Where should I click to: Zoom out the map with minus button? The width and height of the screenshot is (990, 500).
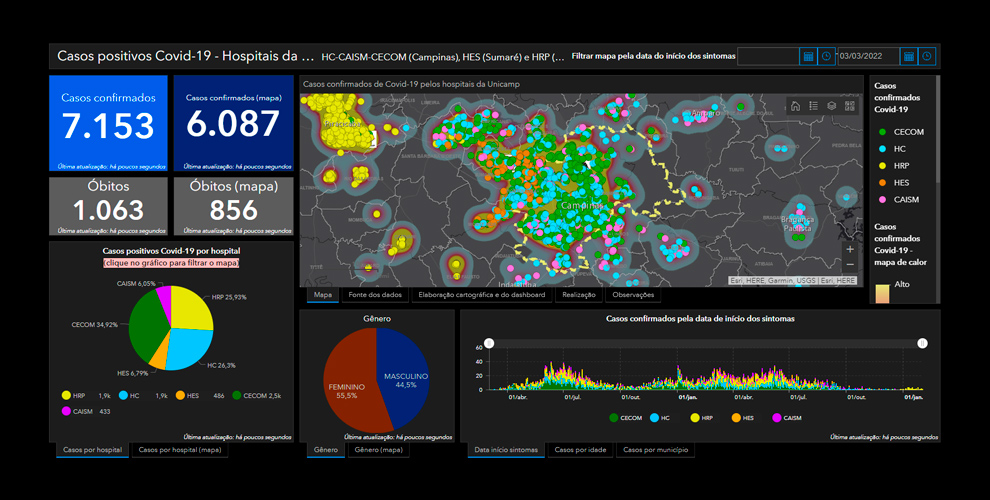(850, 264)
